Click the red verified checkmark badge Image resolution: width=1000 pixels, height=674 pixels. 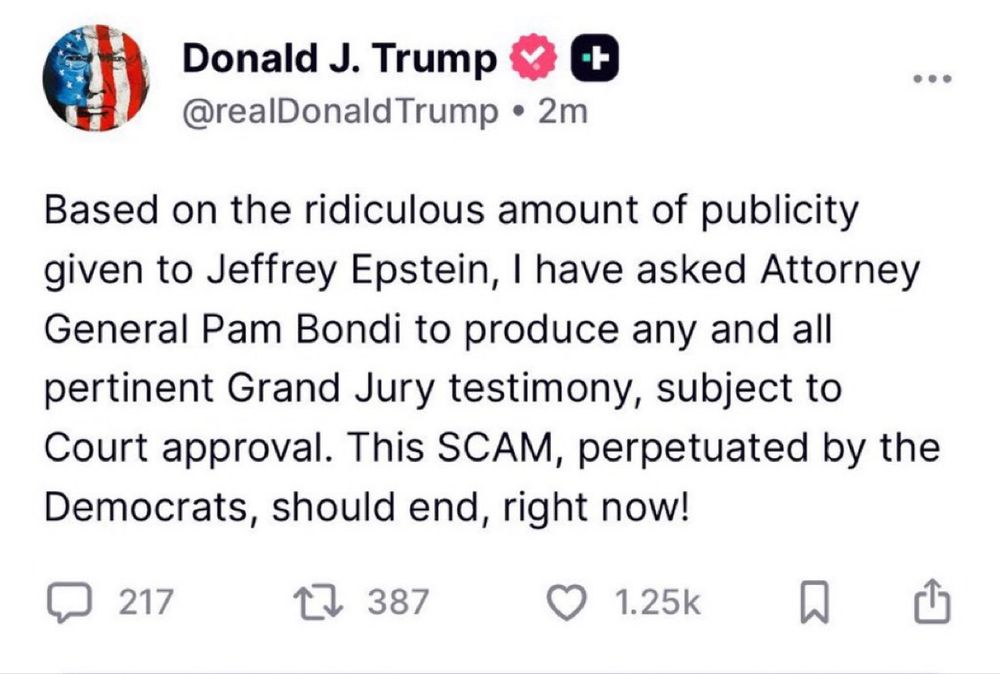[x=534, y=57]
